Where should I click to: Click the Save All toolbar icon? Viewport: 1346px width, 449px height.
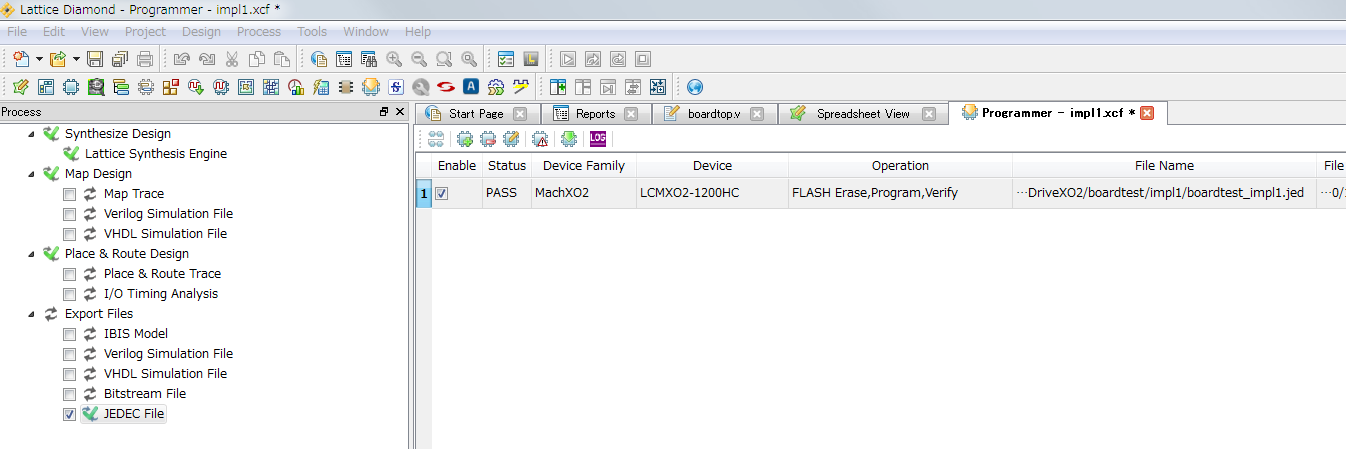[x=120, y=58]
